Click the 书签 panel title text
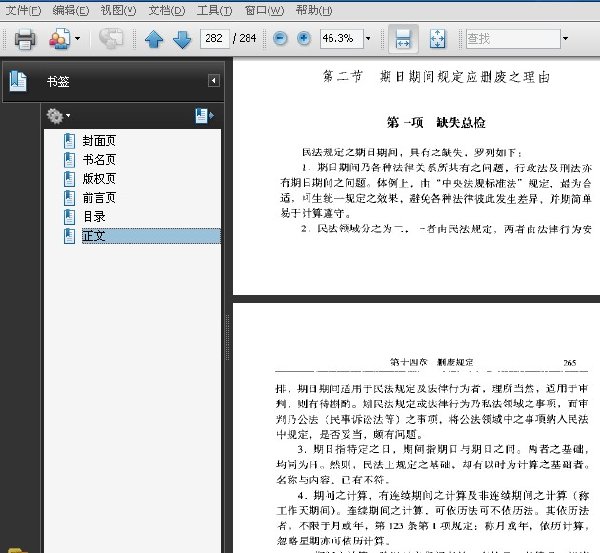Screen dimensions: 600x553 click(58, 82)
